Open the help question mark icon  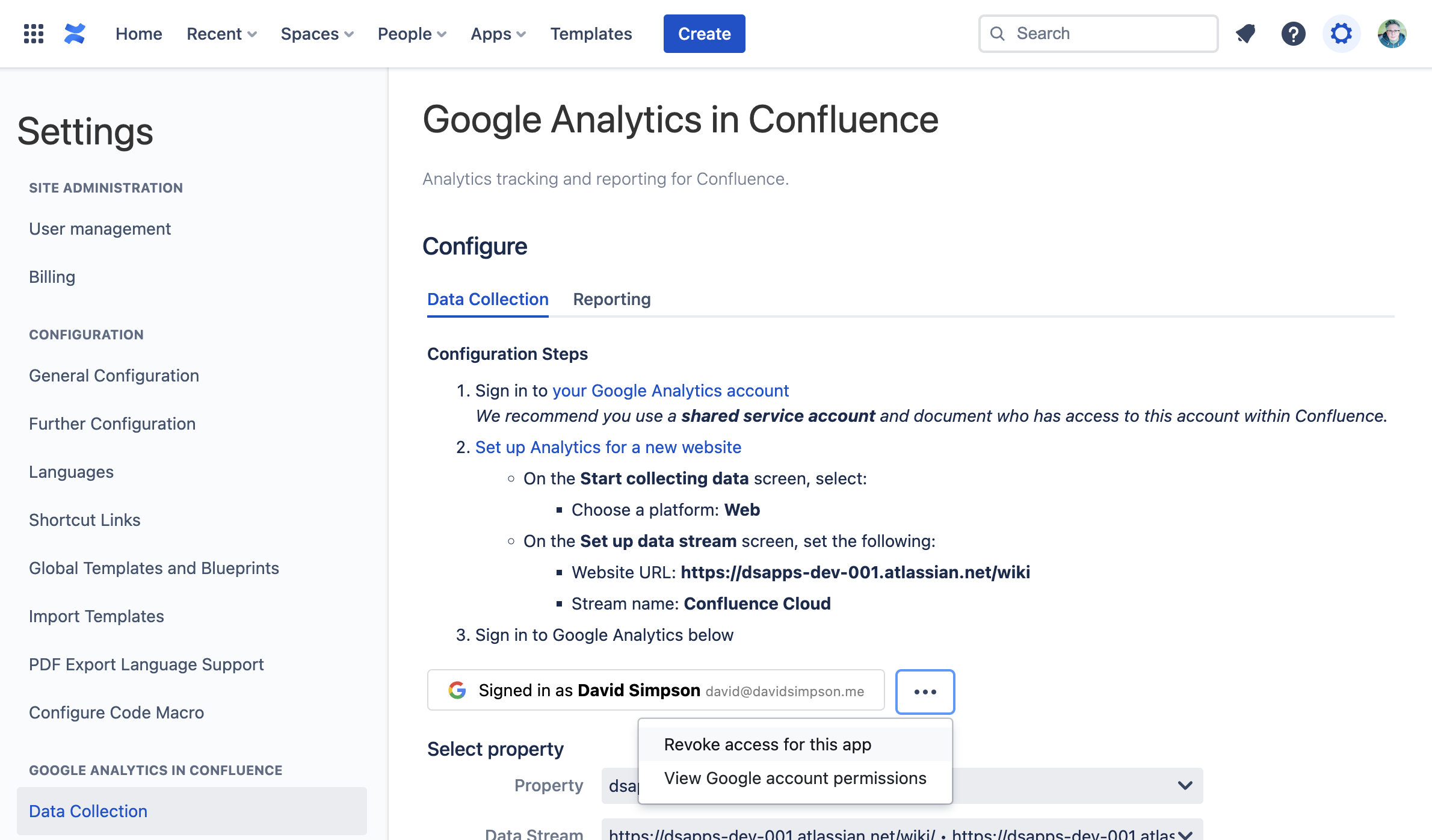tap(1293, 34)
